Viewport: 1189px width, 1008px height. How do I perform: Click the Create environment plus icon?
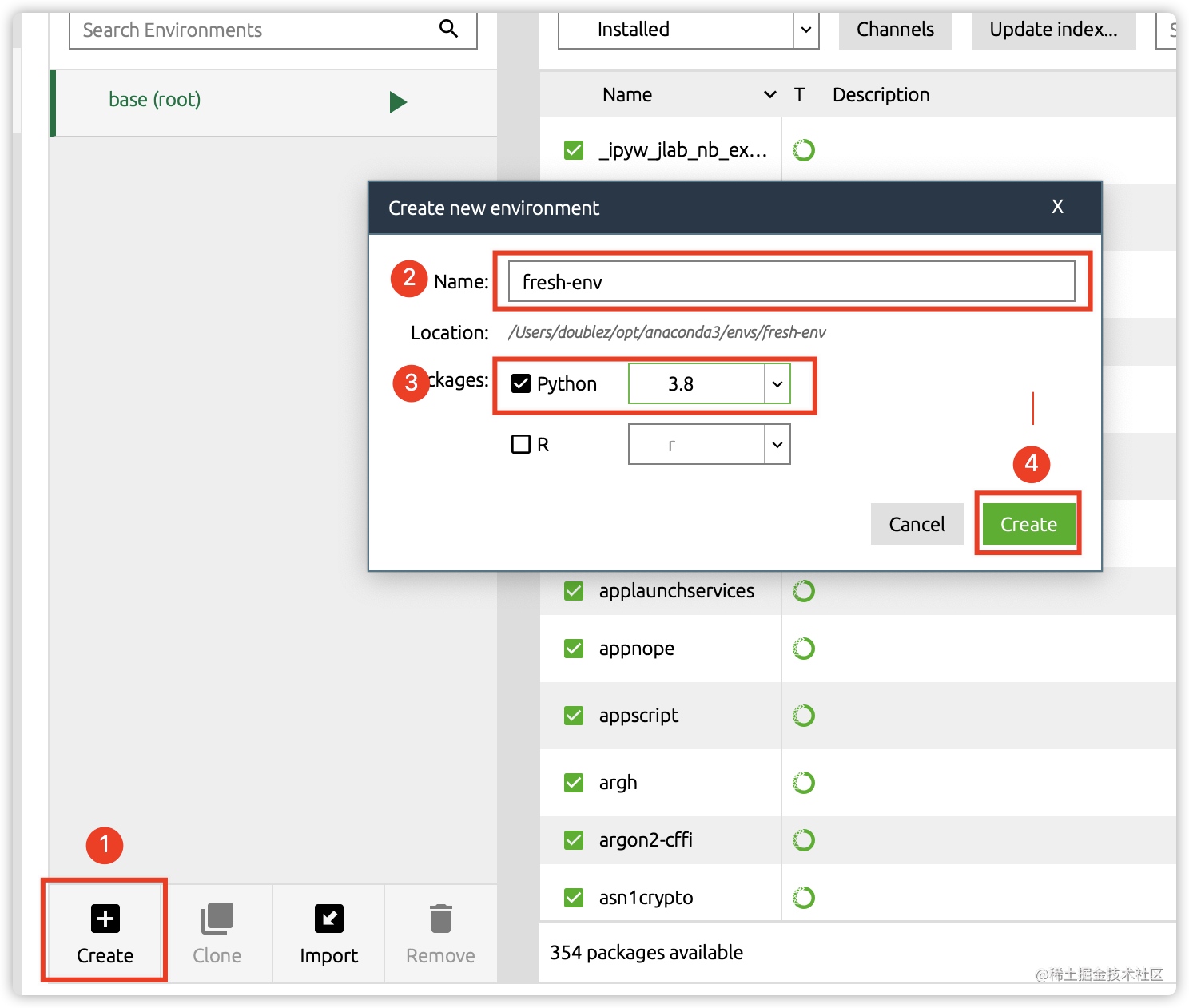105,919
